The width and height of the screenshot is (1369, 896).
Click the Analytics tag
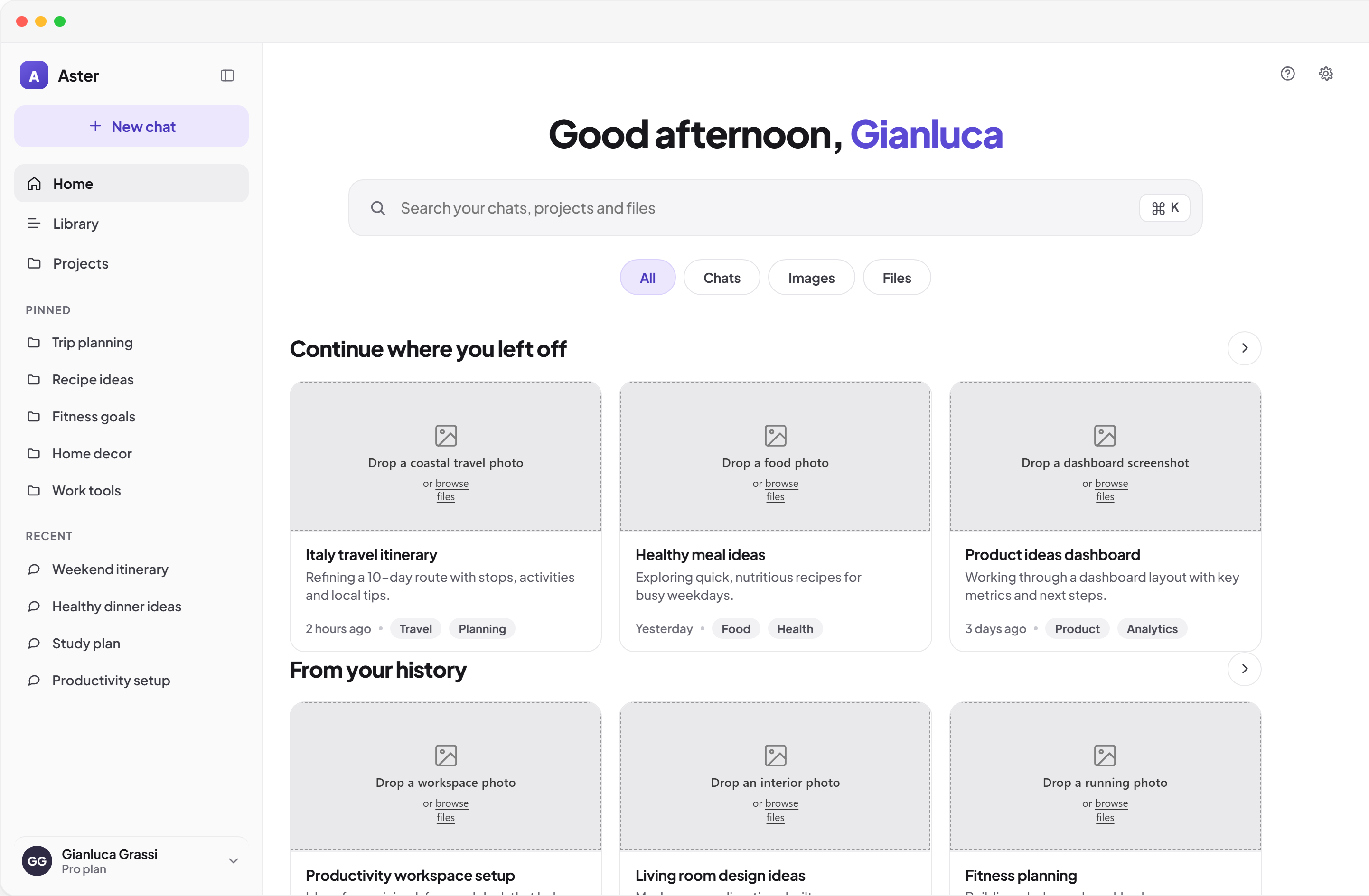(1152, 629)
